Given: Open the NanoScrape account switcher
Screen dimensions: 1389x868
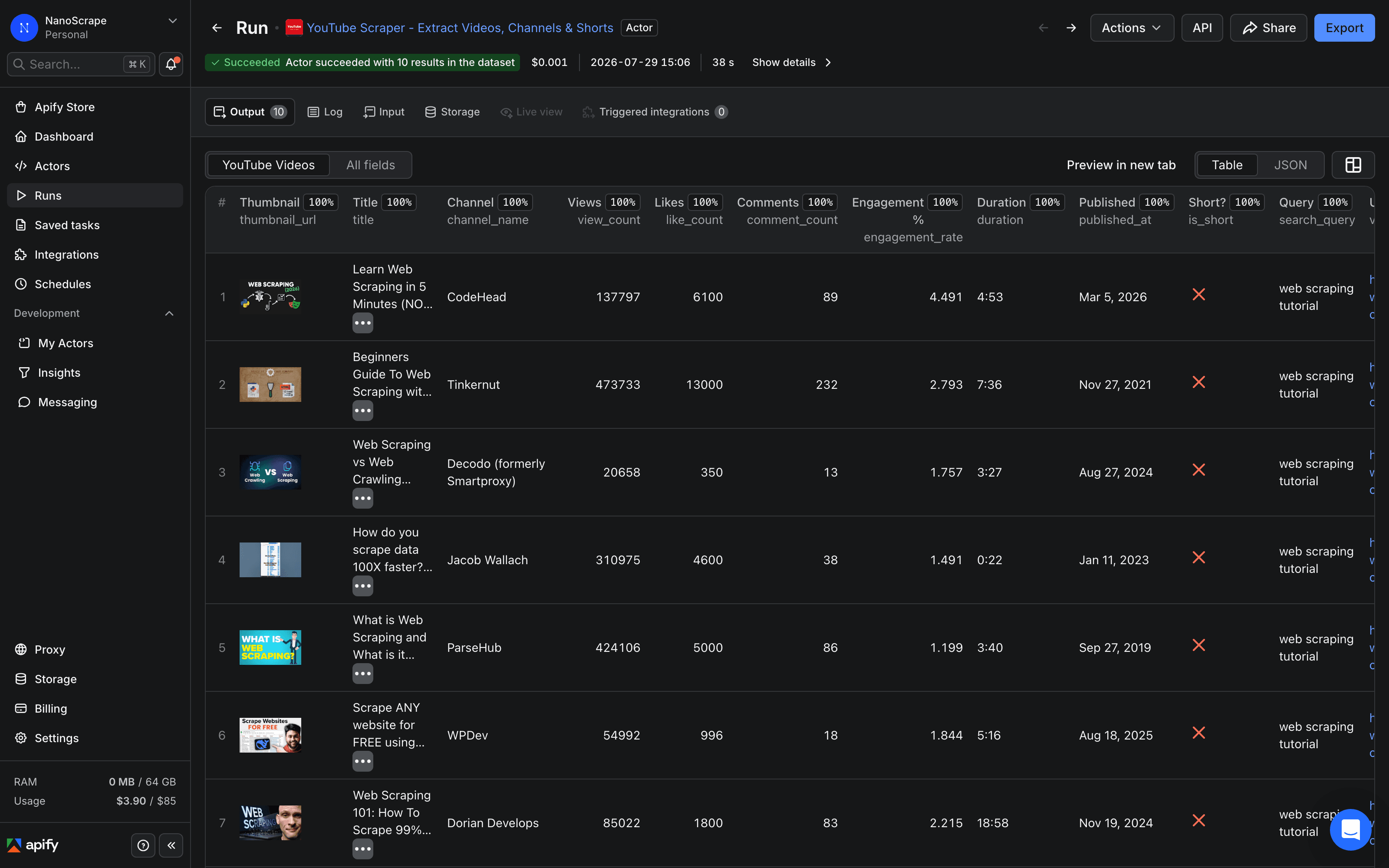Looking at the screenshot, I should click(x=95, y=27).
